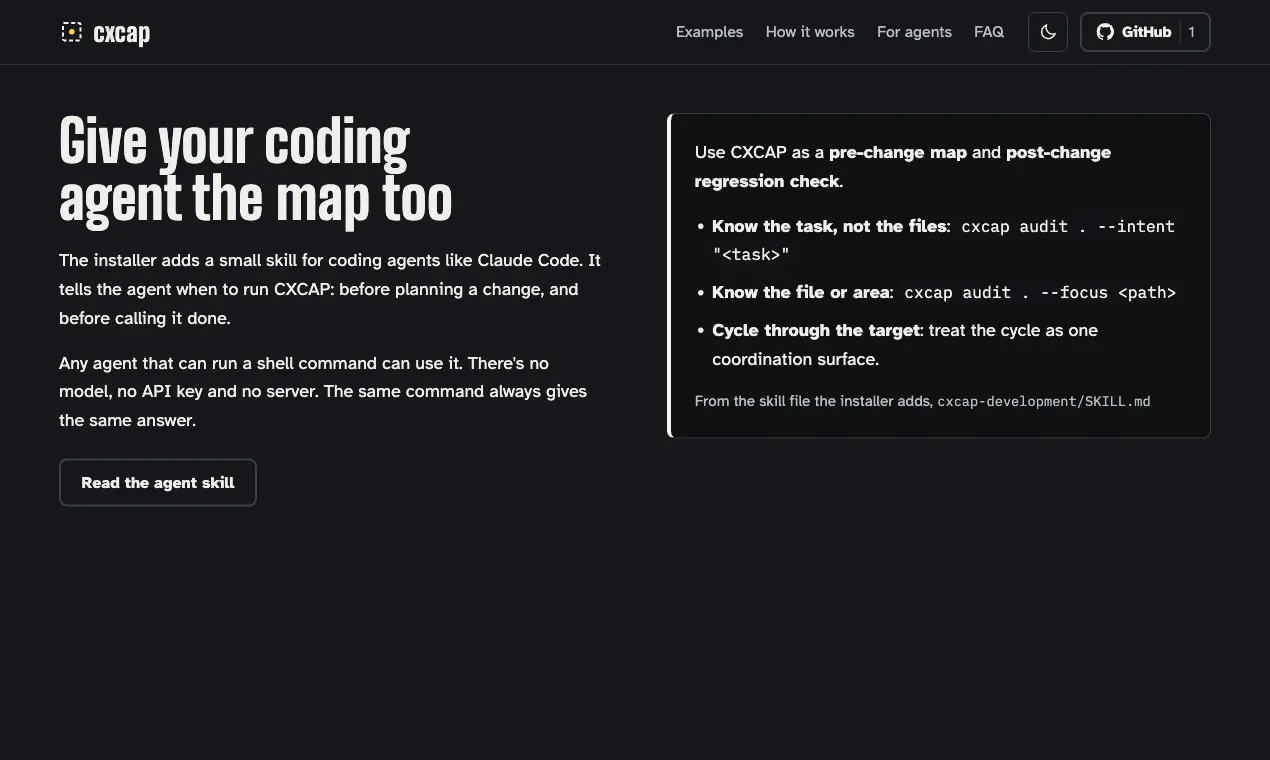Screen dimensions: 1270x760
Task: Go to How it works section
Action: pyautogui.click(x=810, y=32)
